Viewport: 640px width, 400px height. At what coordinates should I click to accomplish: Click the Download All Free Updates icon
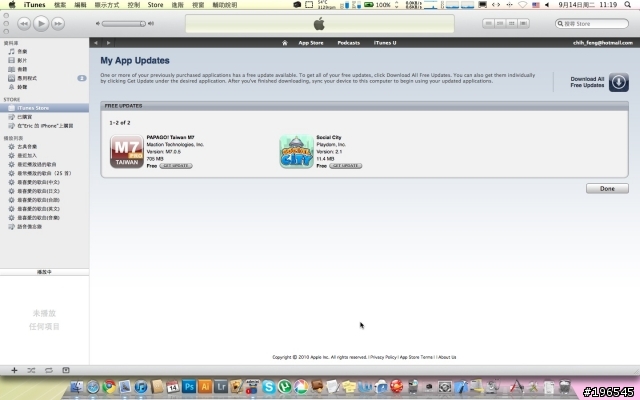619,82
